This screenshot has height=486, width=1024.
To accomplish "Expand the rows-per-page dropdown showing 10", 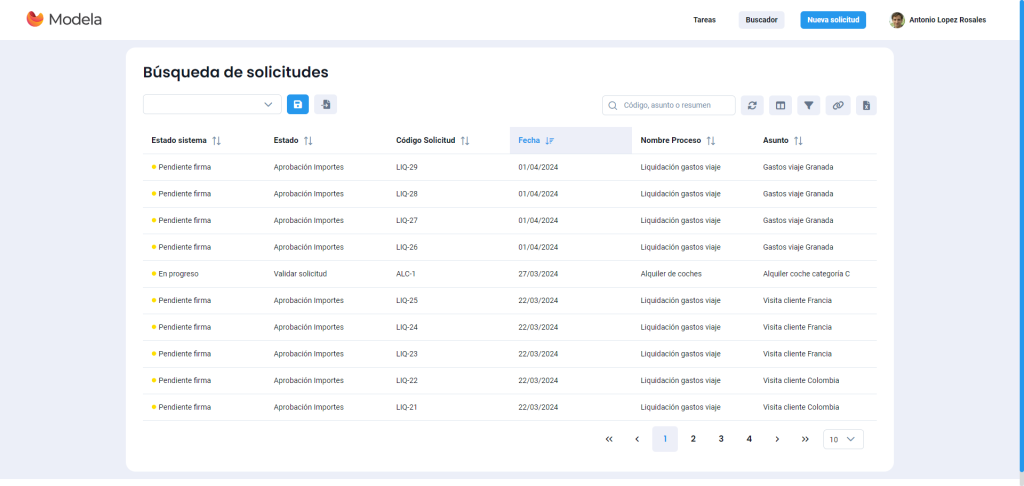I will click(x=843, y=439).
